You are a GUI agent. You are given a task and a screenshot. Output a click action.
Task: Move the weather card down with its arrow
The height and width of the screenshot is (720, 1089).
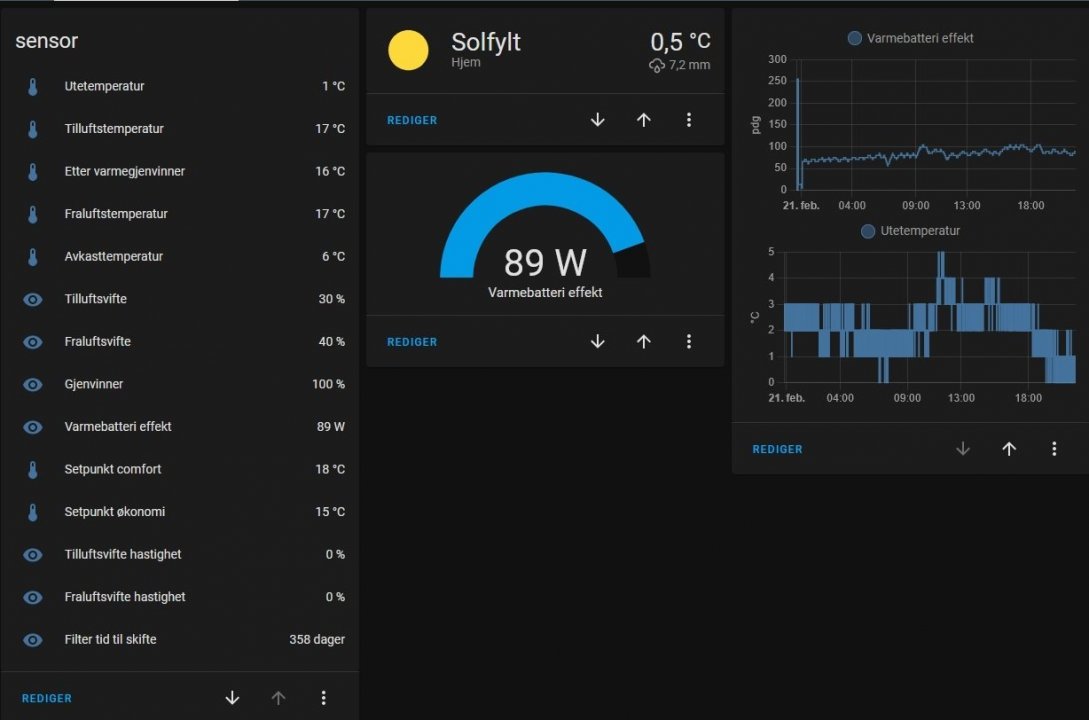[597, 120]
